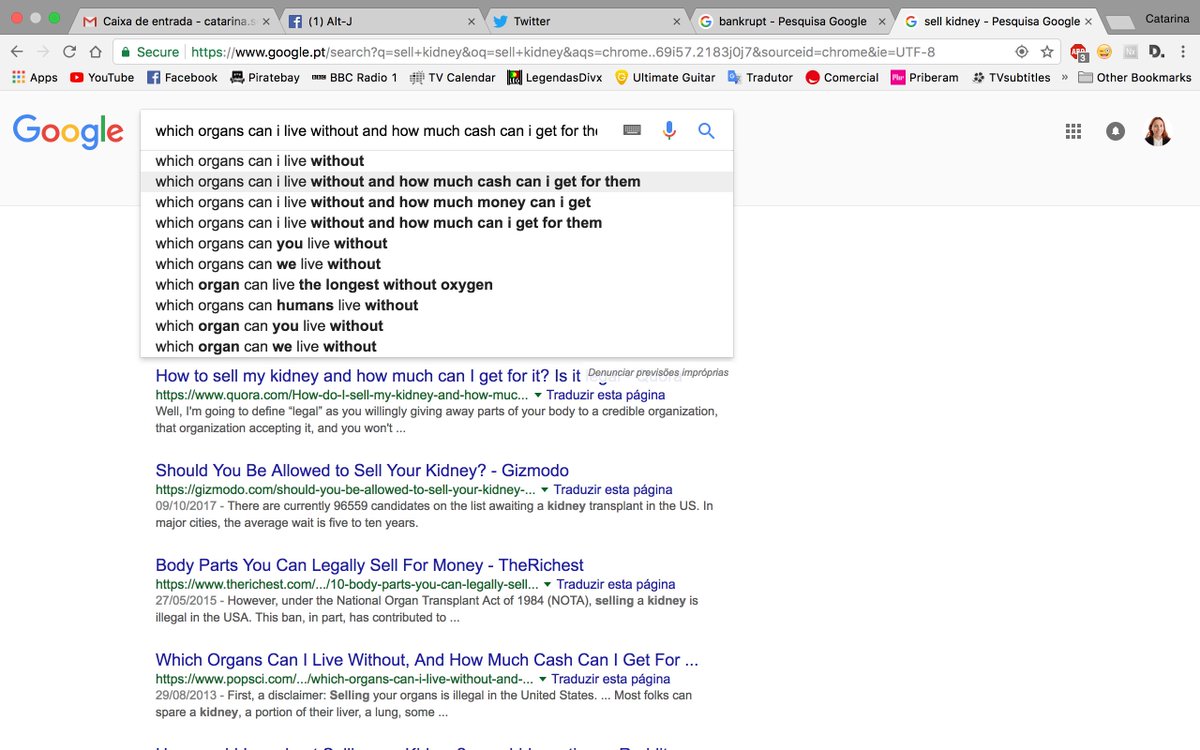Open Body Parts You Can Legally Sell For Money result
1200x750 pixels.
370,565
